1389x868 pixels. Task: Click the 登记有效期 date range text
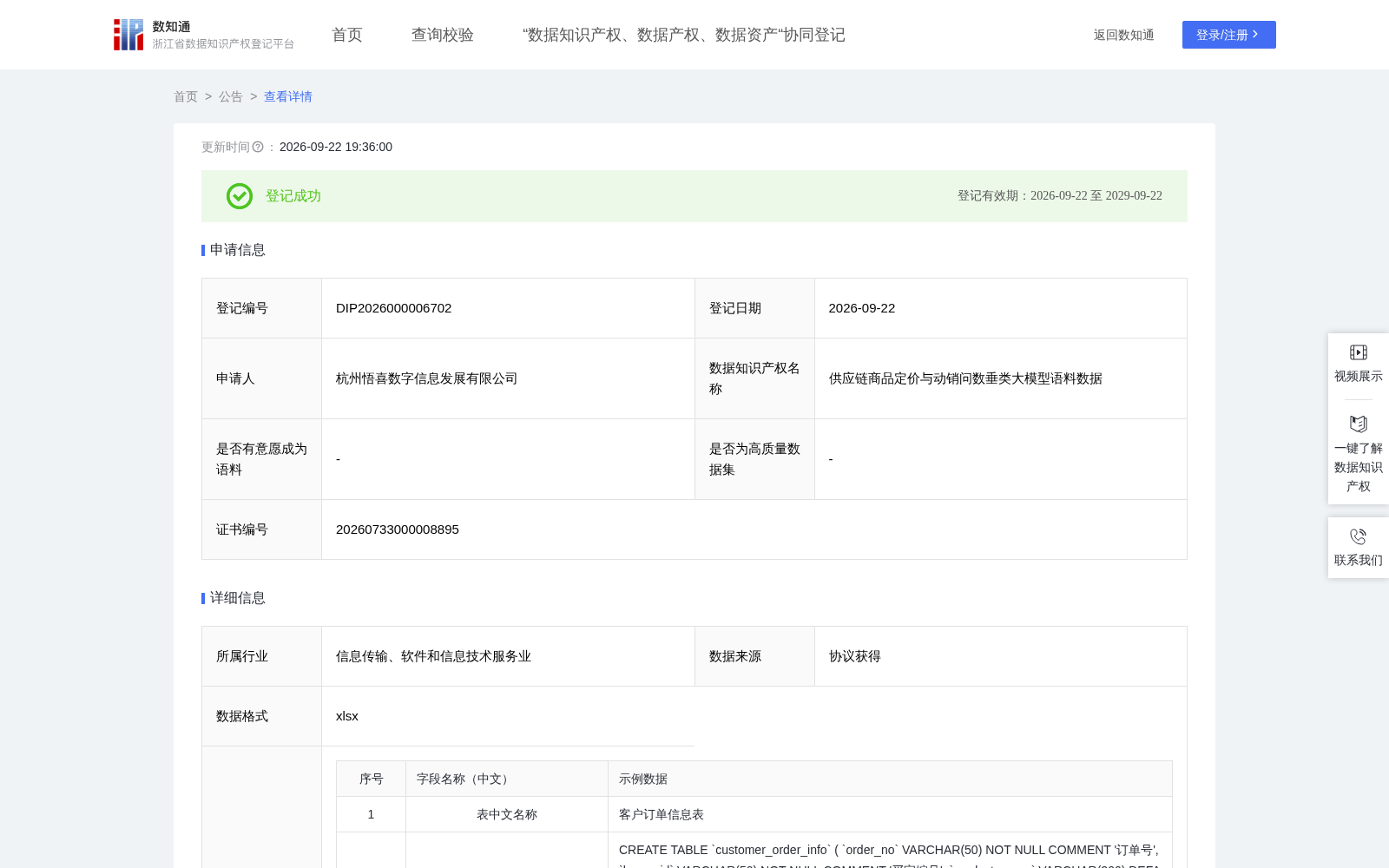(x=1060, y=196)
